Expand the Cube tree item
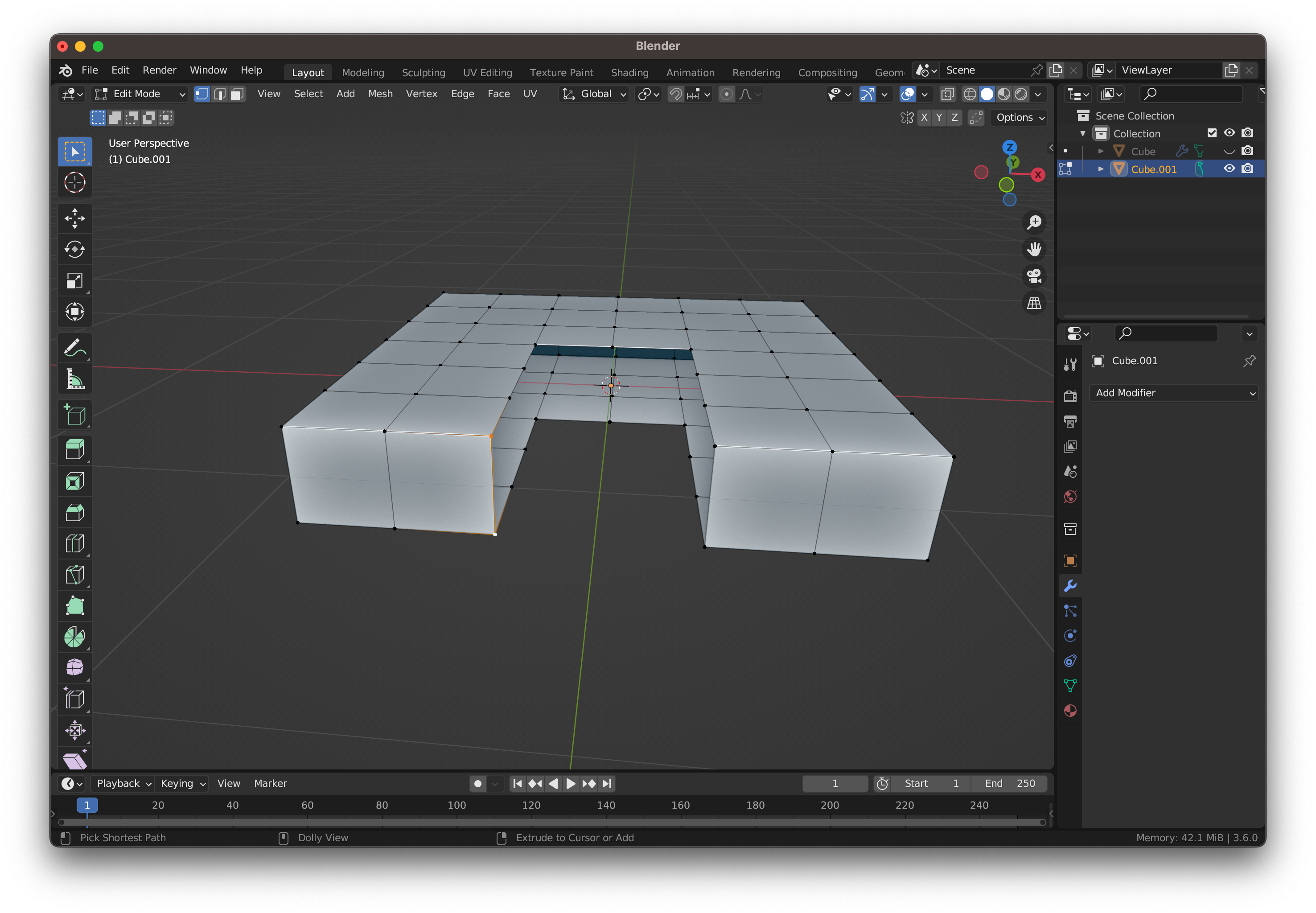 (x=1100, y=151)
